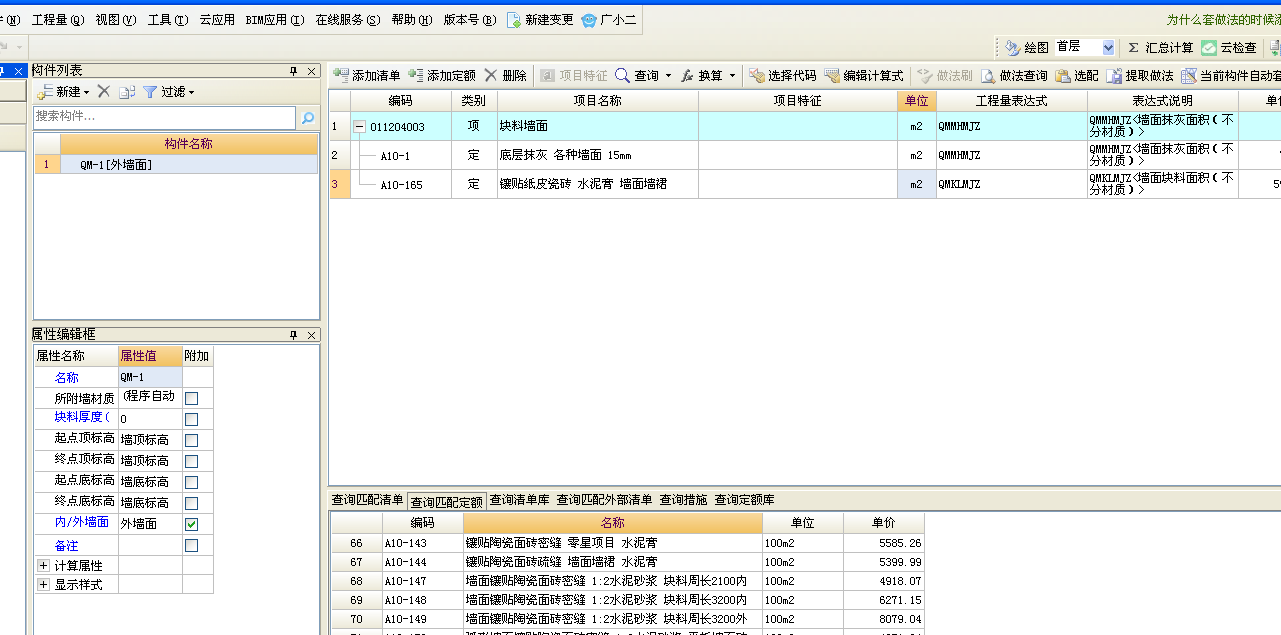Uncheck the 内/外墙面 附加 checkbox
Screen dimensions: 1281x635
coord(192,524)
